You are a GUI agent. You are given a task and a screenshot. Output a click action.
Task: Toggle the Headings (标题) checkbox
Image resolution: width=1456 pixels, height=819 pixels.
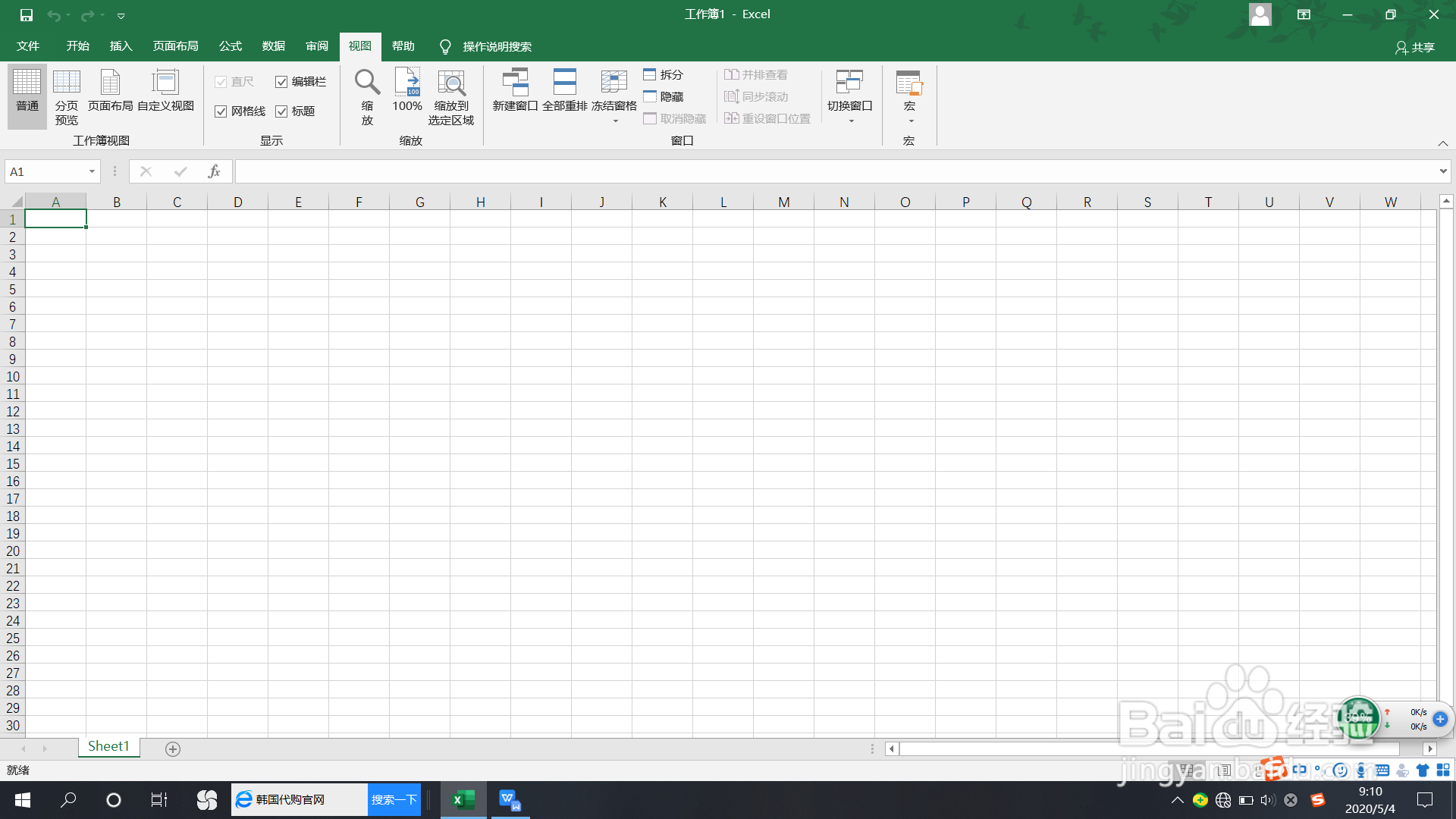(281, 111)
